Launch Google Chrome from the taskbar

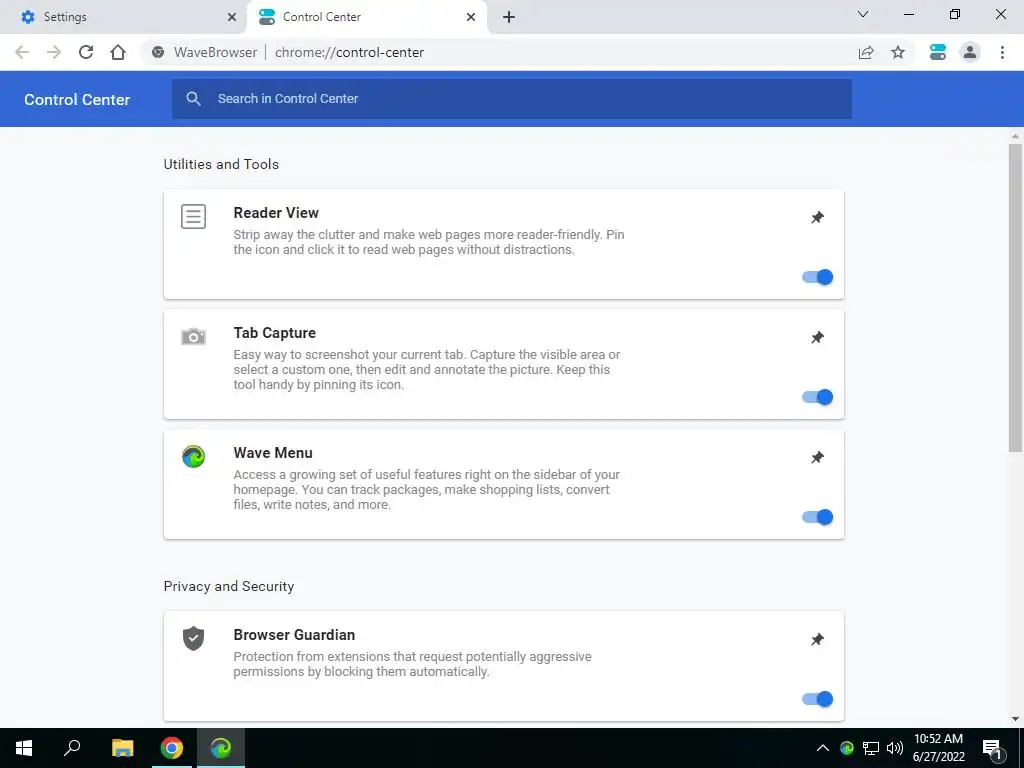[x=172, y=748]
